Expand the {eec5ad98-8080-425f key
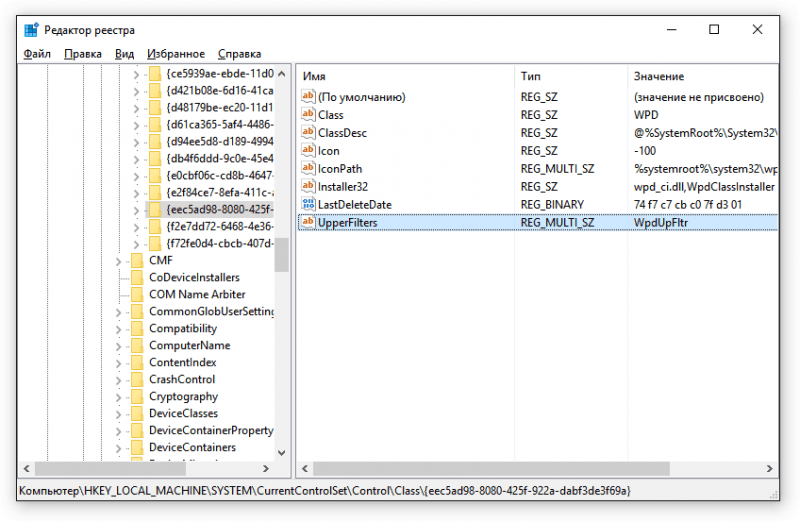The image size is (800, 522). tap(137, 209)
